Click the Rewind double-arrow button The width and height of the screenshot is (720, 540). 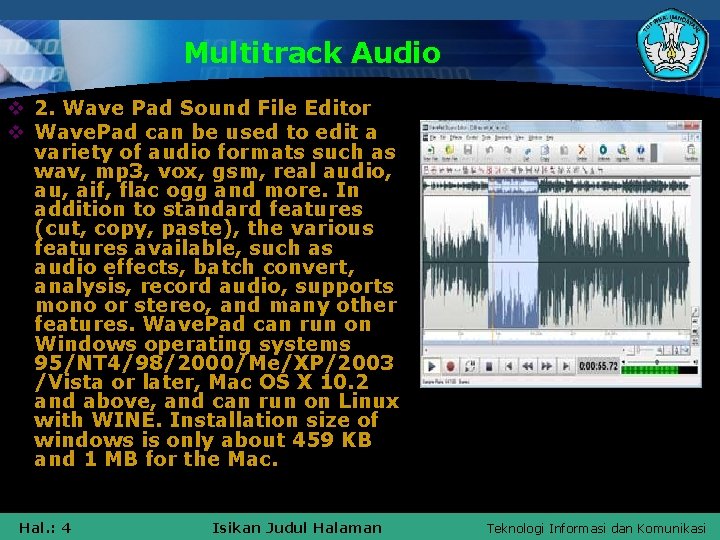[528, 366]
